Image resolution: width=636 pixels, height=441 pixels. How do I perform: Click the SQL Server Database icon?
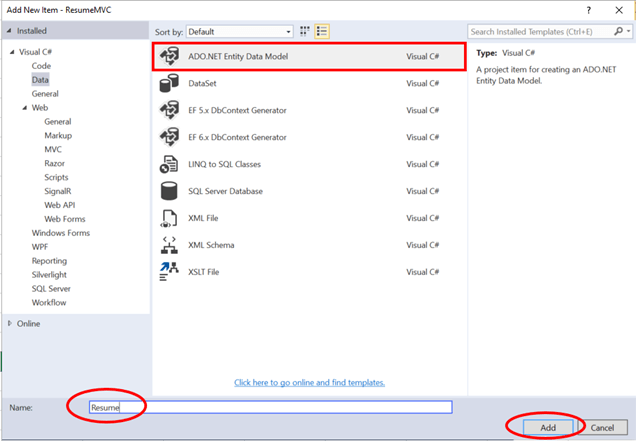click(169, 191)
